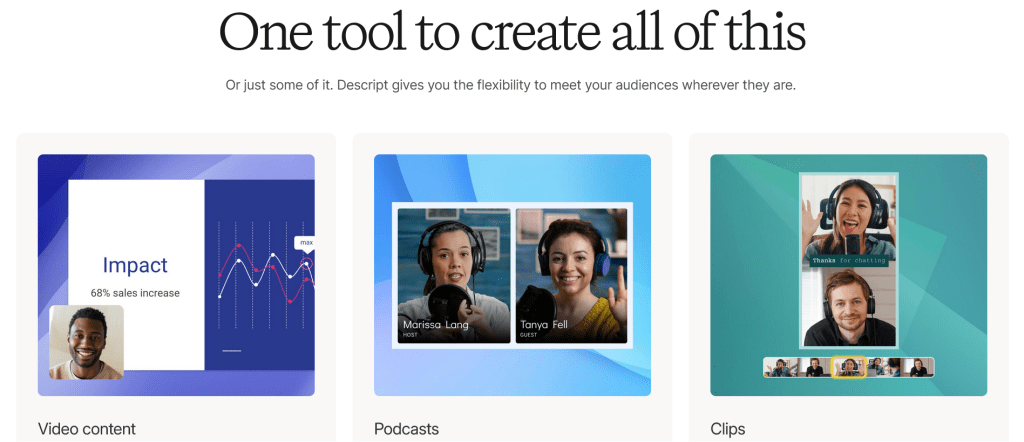Screen dimensions: 1024x442
Task: Click the 'max' tooltip on the chart
Action: click(x=306, y=242)
